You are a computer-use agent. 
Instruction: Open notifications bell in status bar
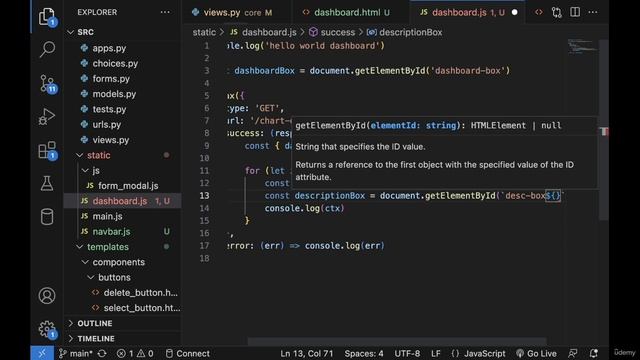click(x=593, y=353)
